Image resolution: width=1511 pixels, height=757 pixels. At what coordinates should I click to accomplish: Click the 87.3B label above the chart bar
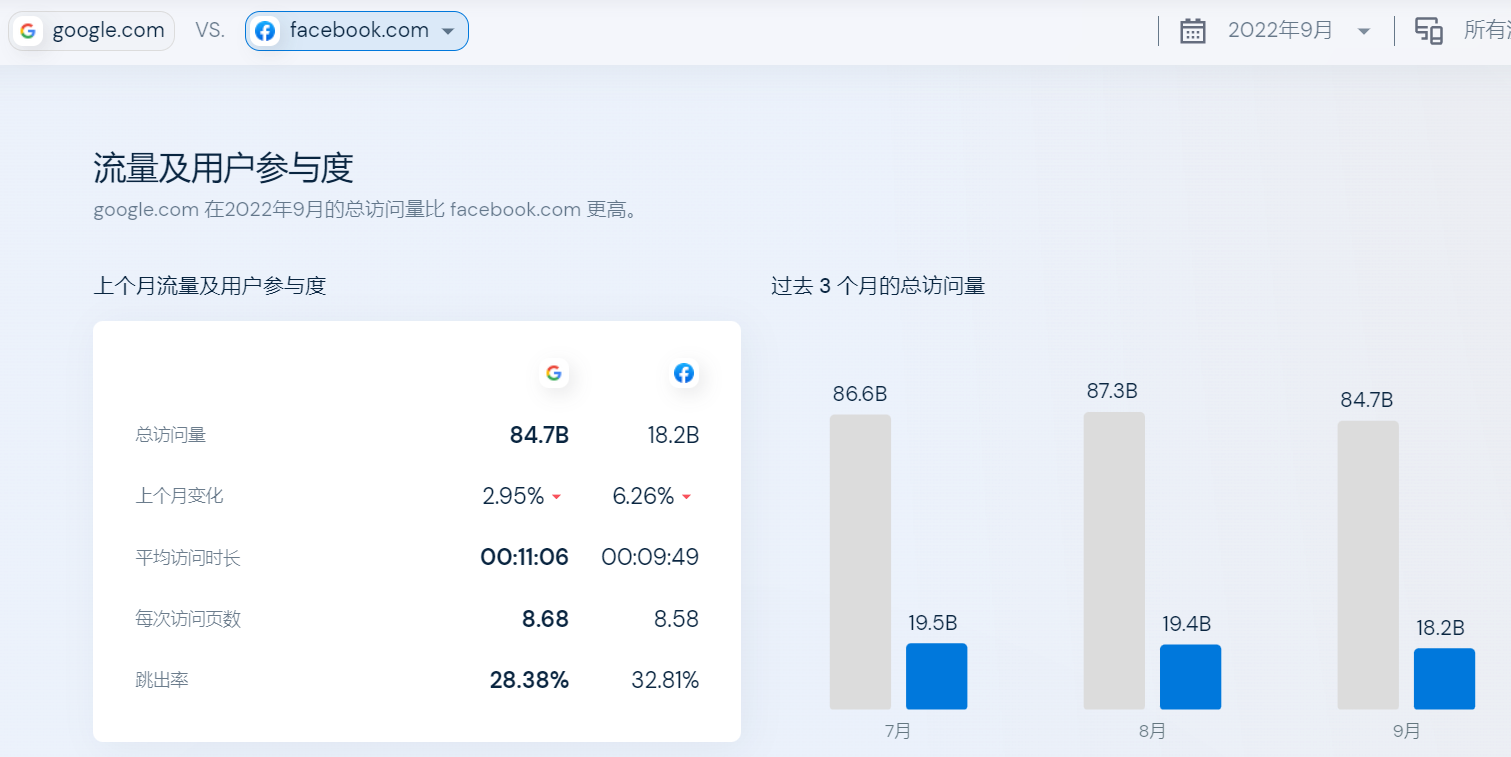(x=1112, y=391)
